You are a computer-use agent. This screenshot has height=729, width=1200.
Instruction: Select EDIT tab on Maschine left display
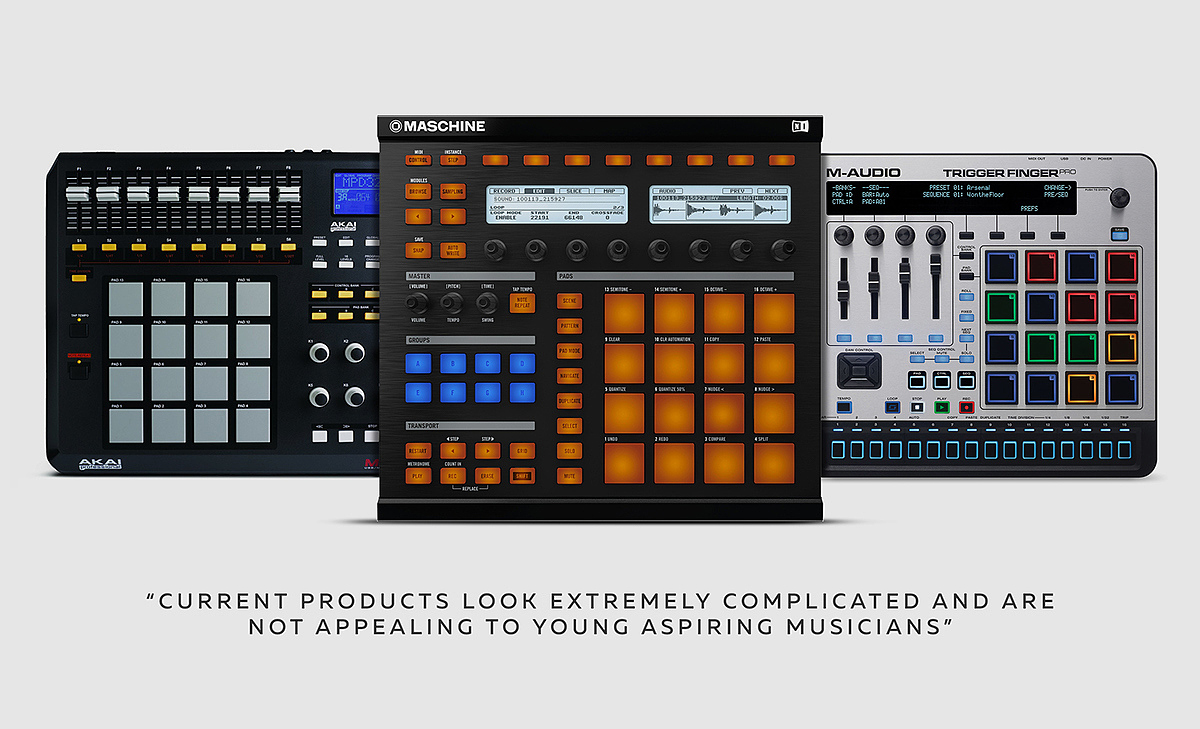[x=540, y=190]
